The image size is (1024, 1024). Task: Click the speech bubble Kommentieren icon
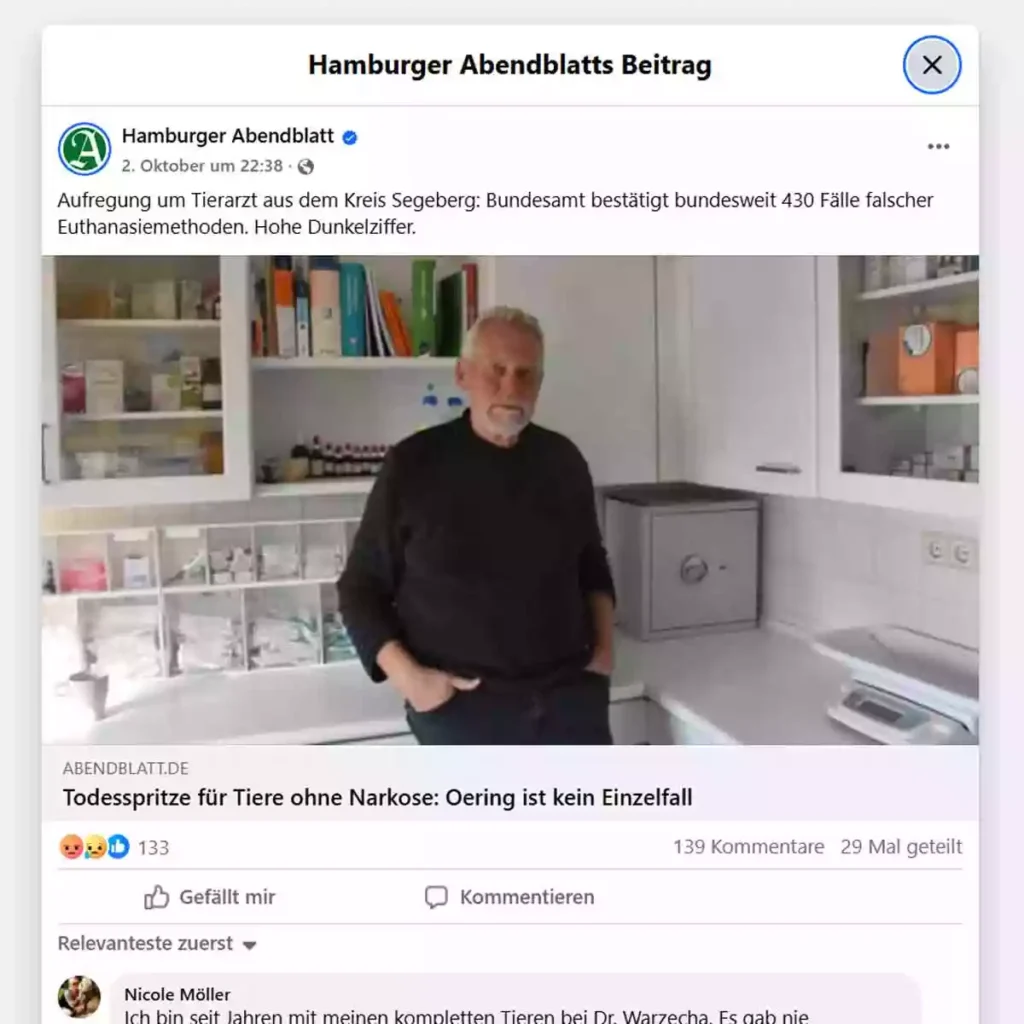tap(436, 897)
